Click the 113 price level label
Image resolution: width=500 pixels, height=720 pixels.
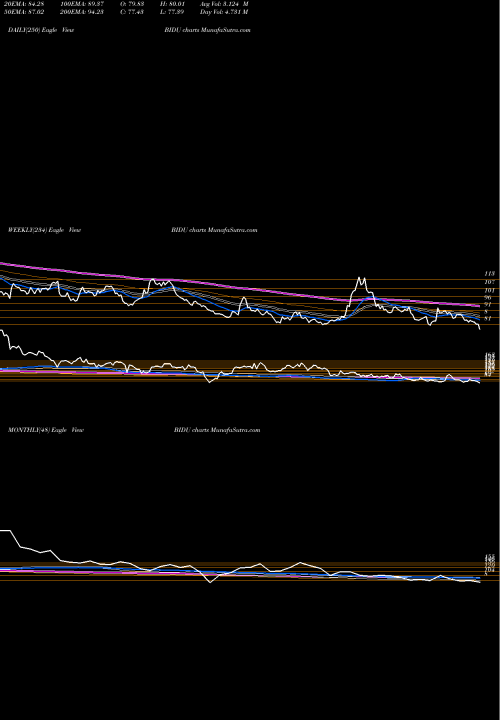click(x=489, y=273)
